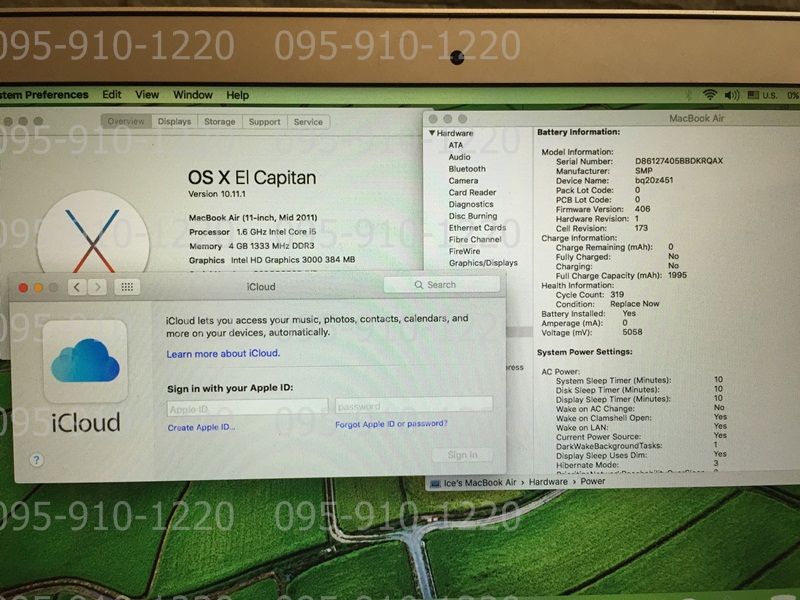Open the View menu
Image resolution: width=800 pixels, height=600 pixels.
point(147,95)
